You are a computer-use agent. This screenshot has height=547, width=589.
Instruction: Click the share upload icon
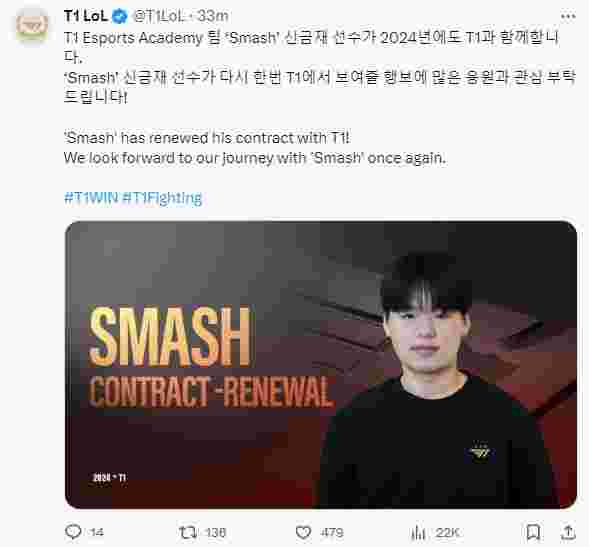tap(568, 532)
